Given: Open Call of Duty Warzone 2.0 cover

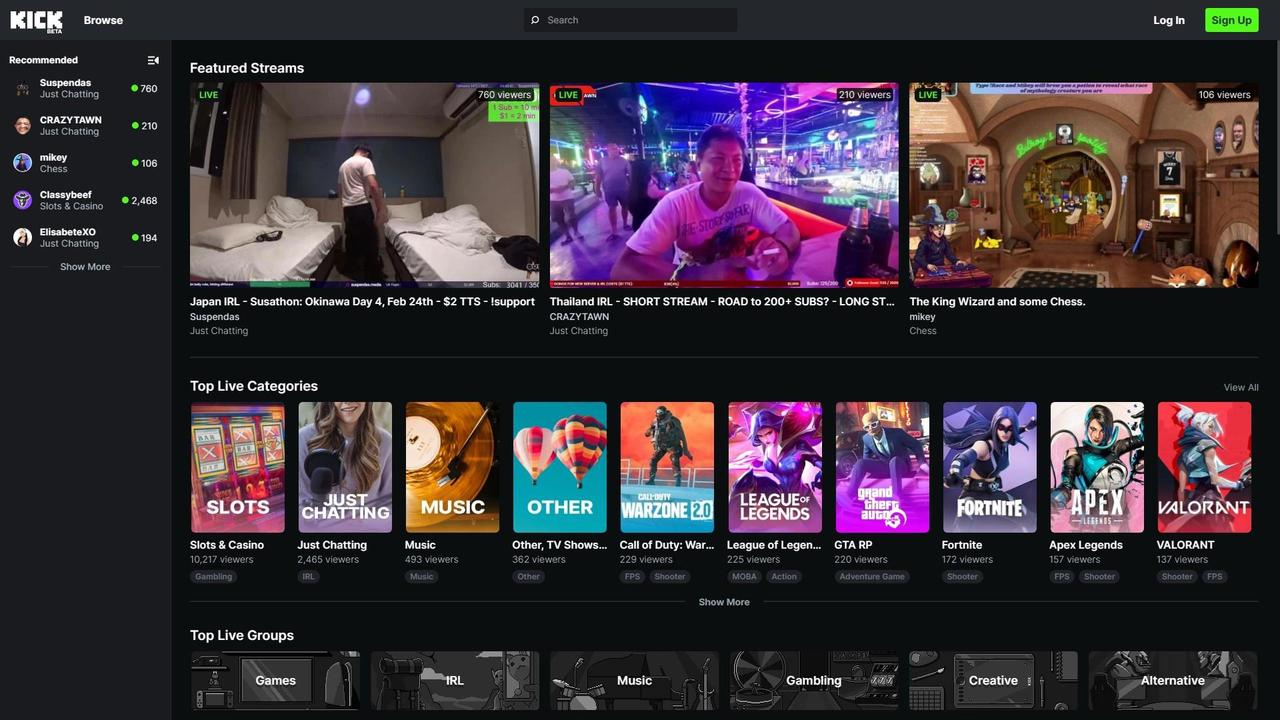Looking at the screenshot, I should pyautogui.click(x=667, y=467).
